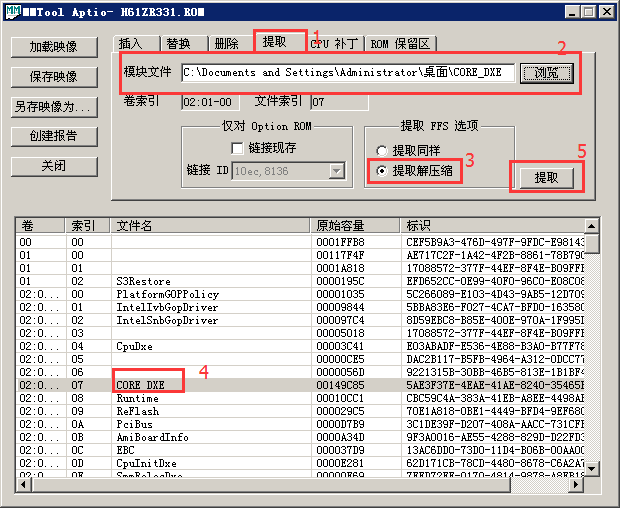
Task: Click the list's scroll down arrow
Action: pos(592,469)
